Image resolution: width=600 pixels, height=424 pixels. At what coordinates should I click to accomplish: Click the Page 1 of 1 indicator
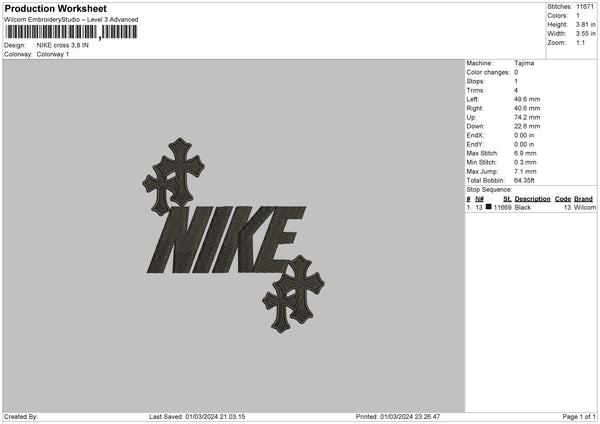pos(579,417)
